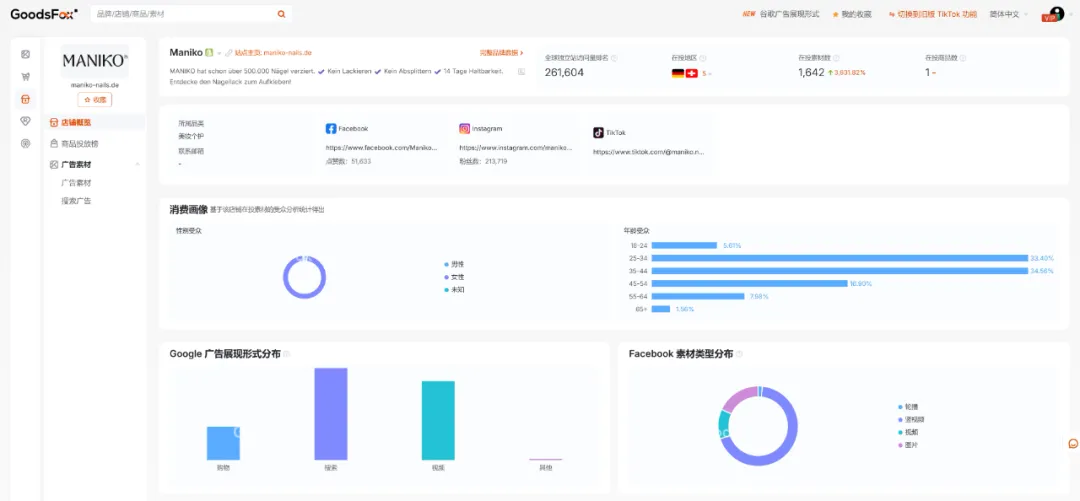1080x501 pixels.
Task: Open the diamond icon in left rail
Action: 25,121
